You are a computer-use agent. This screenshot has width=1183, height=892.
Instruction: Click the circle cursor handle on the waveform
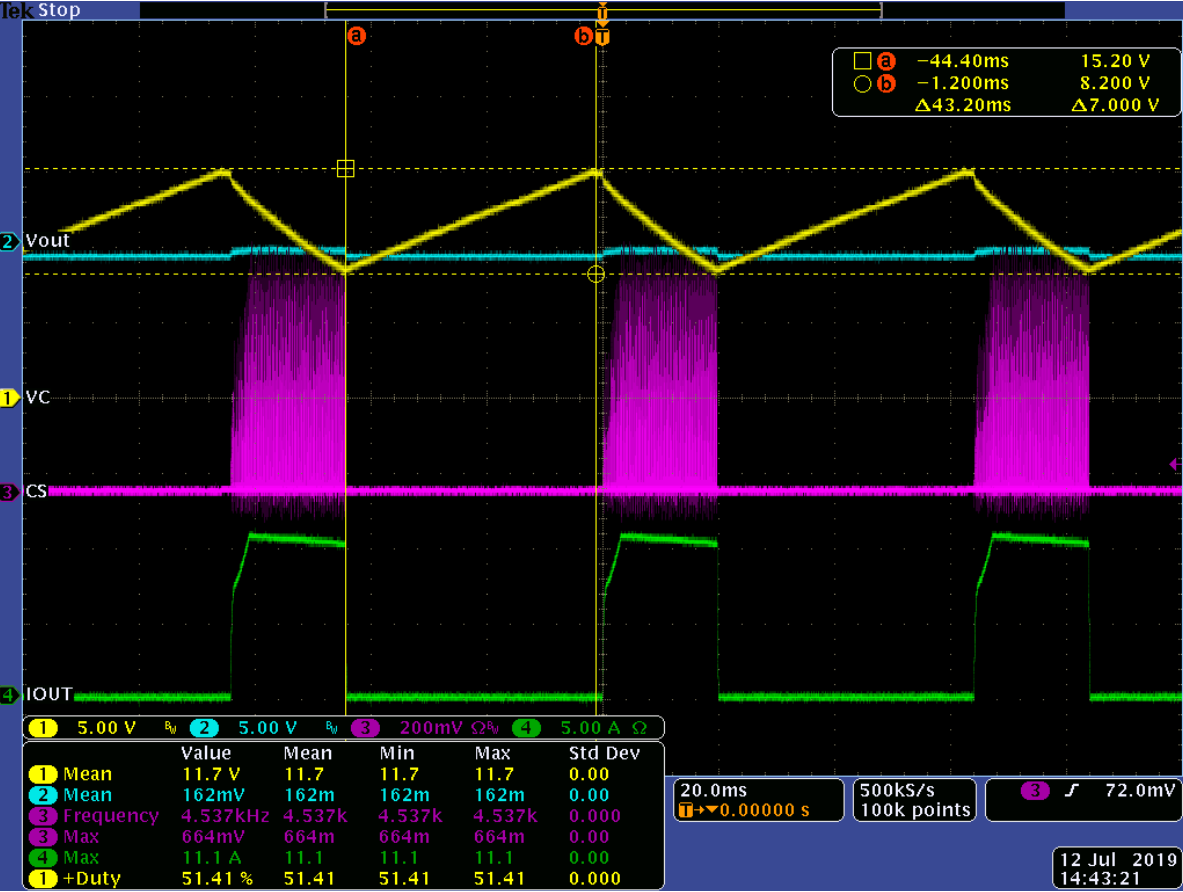tap(596, 274)
